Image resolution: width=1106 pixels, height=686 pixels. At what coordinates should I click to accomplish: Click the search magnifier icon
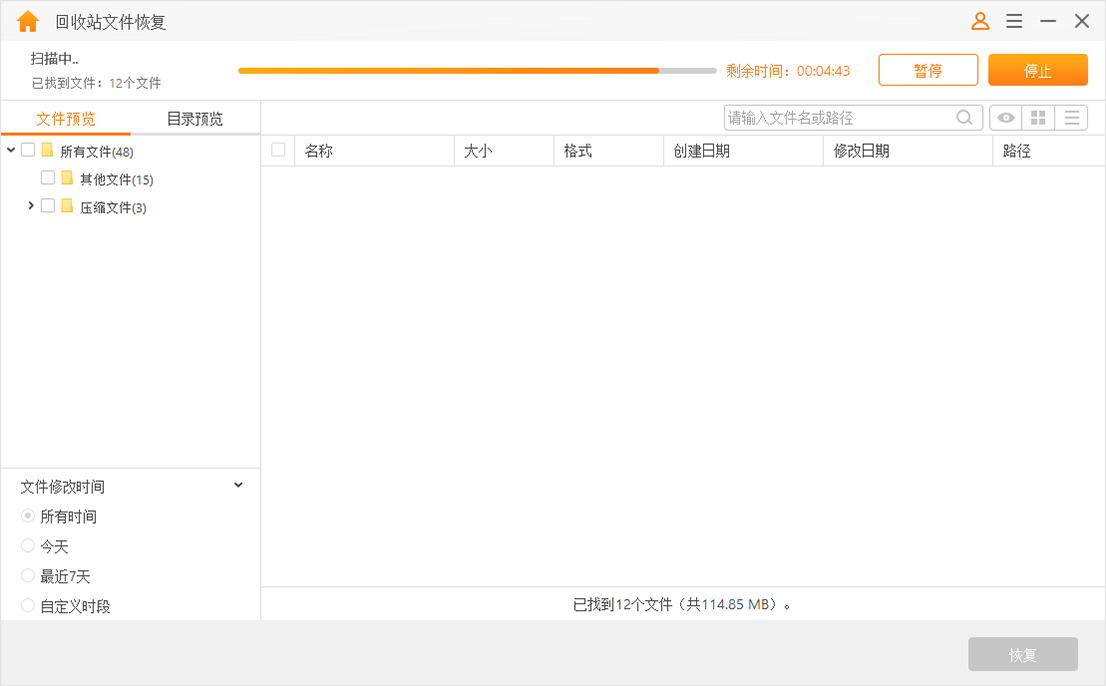964,118
